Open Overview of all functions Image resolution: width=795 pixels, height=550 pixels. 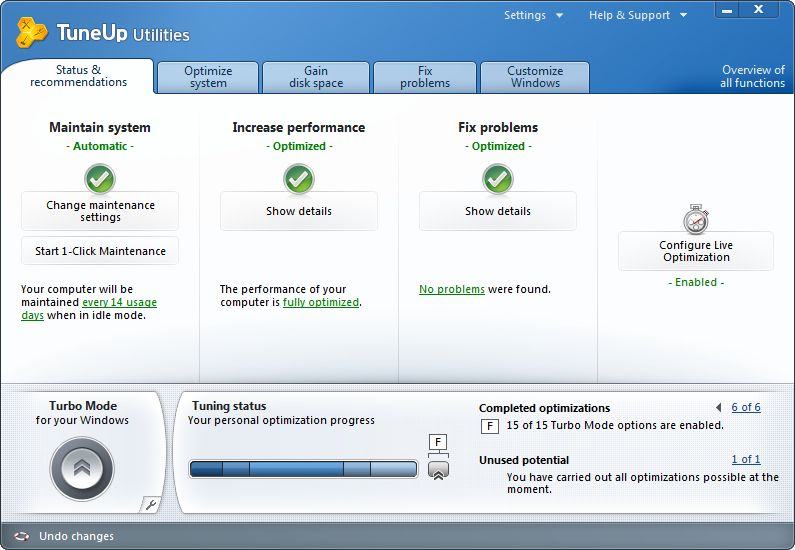click(752, 76)
